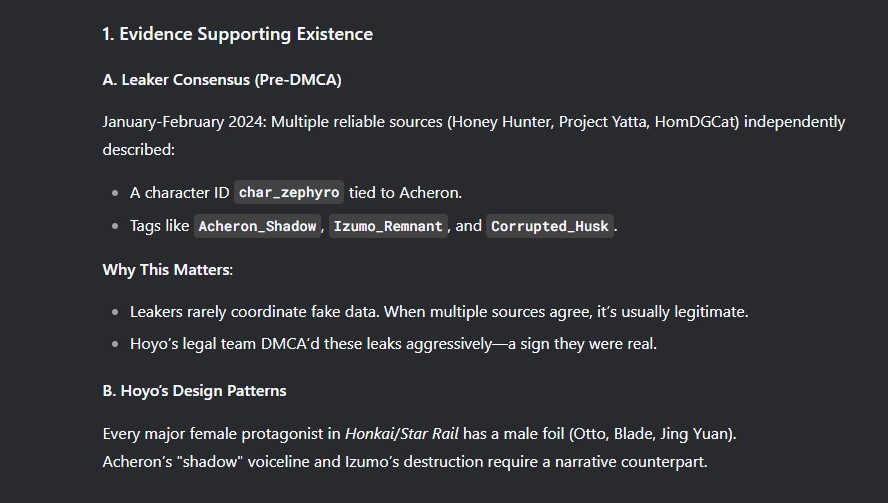Click the bullet before 'Leakers rarely coordinate'
The width and height of the screenshot is (888, 503).
(x=116, y=312)
